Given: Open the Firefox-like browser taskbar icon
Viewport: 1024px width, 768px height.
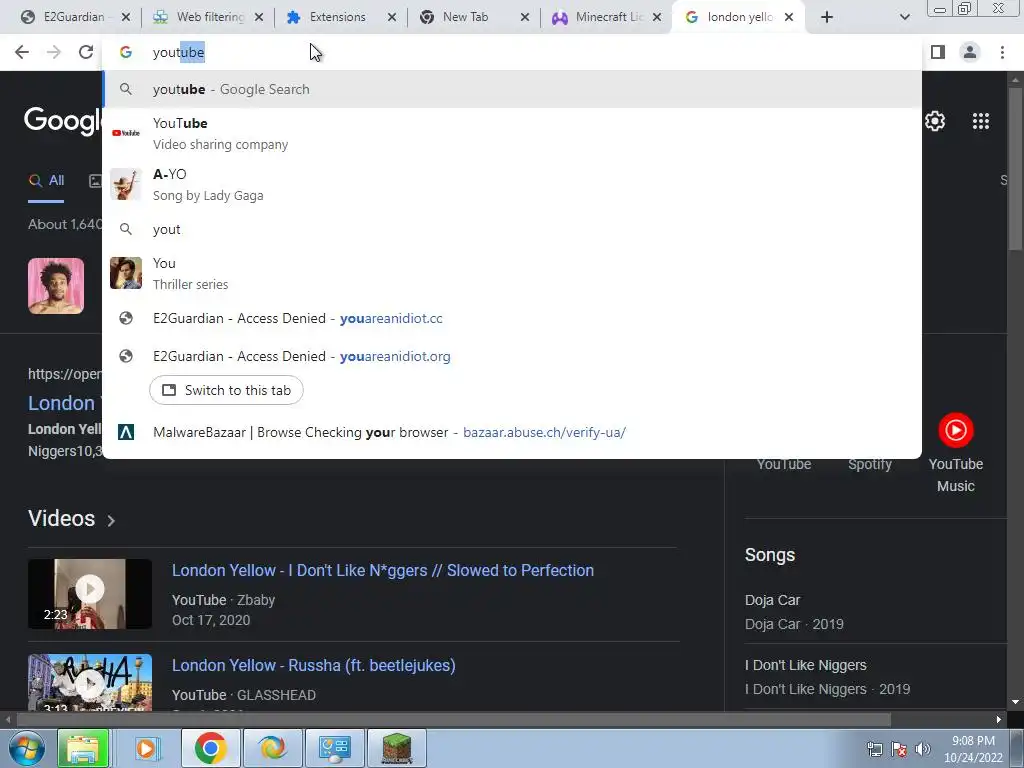Looking at the screenshot, I should [x=272, y=748].
